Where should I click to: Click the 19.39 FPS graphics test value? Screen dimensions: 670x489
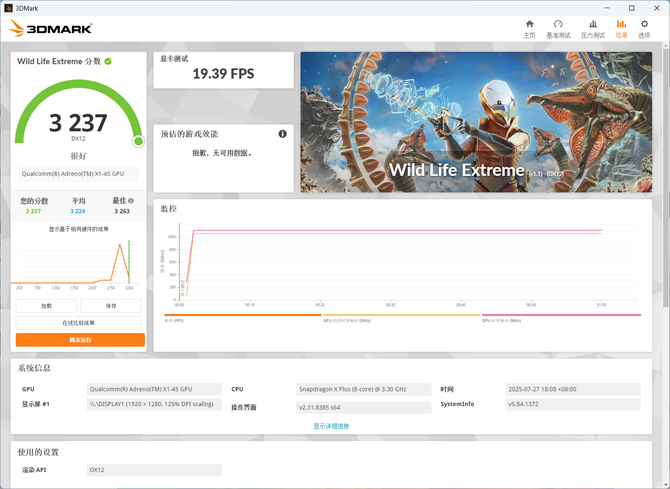click(x=223, y=74)
